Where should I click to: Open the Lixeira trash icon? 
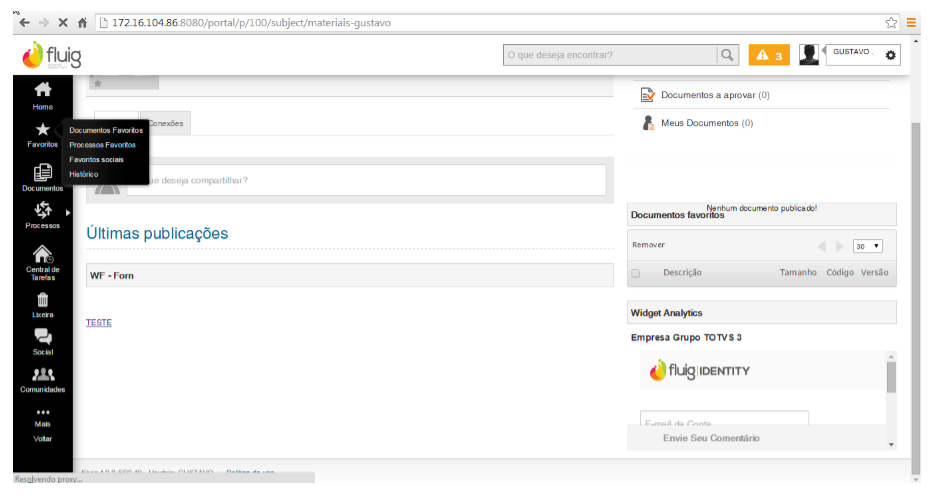(43, 302)
